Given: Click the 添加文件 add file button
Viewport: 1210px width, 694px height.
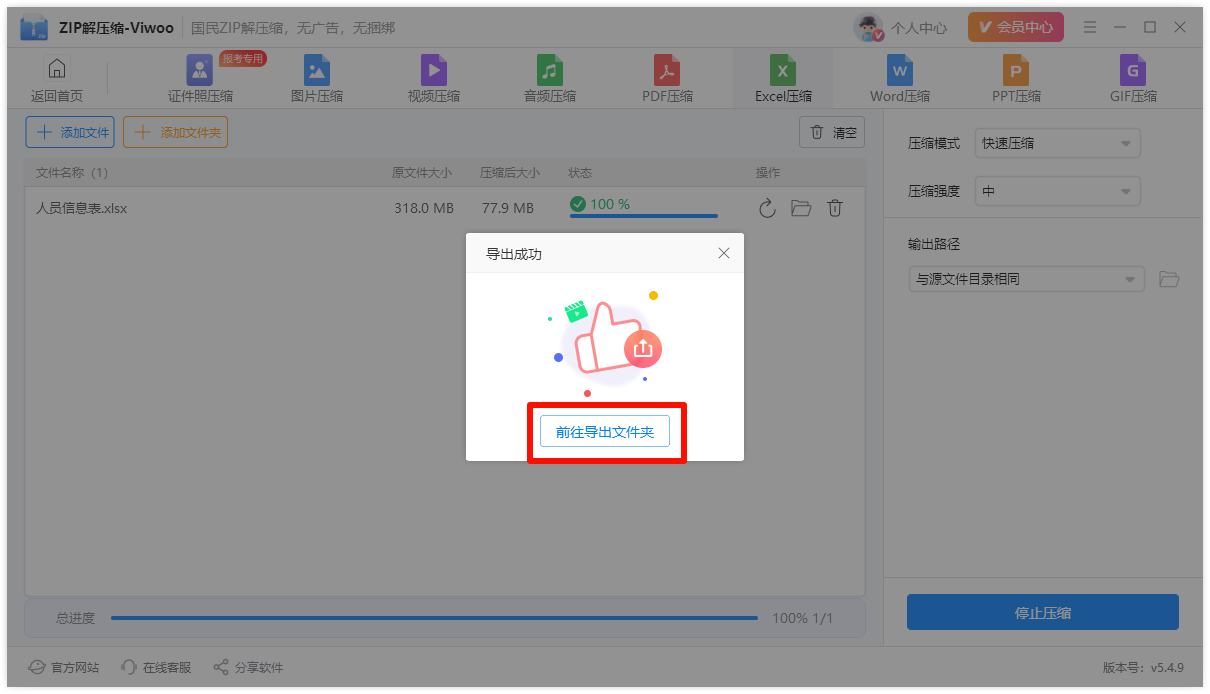Looking at the screenshot, I should click(x=70, y=132).
